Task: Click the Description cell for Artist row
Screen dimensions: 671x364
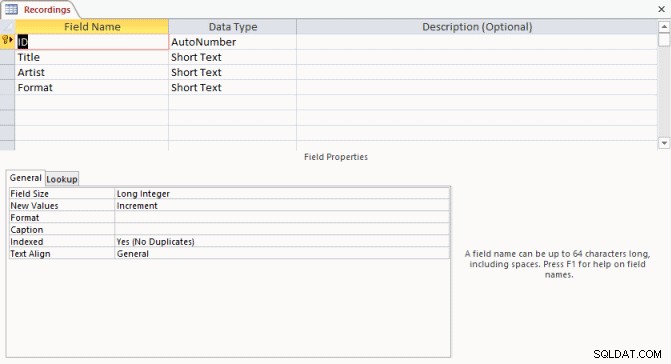Action: [477, 72]
